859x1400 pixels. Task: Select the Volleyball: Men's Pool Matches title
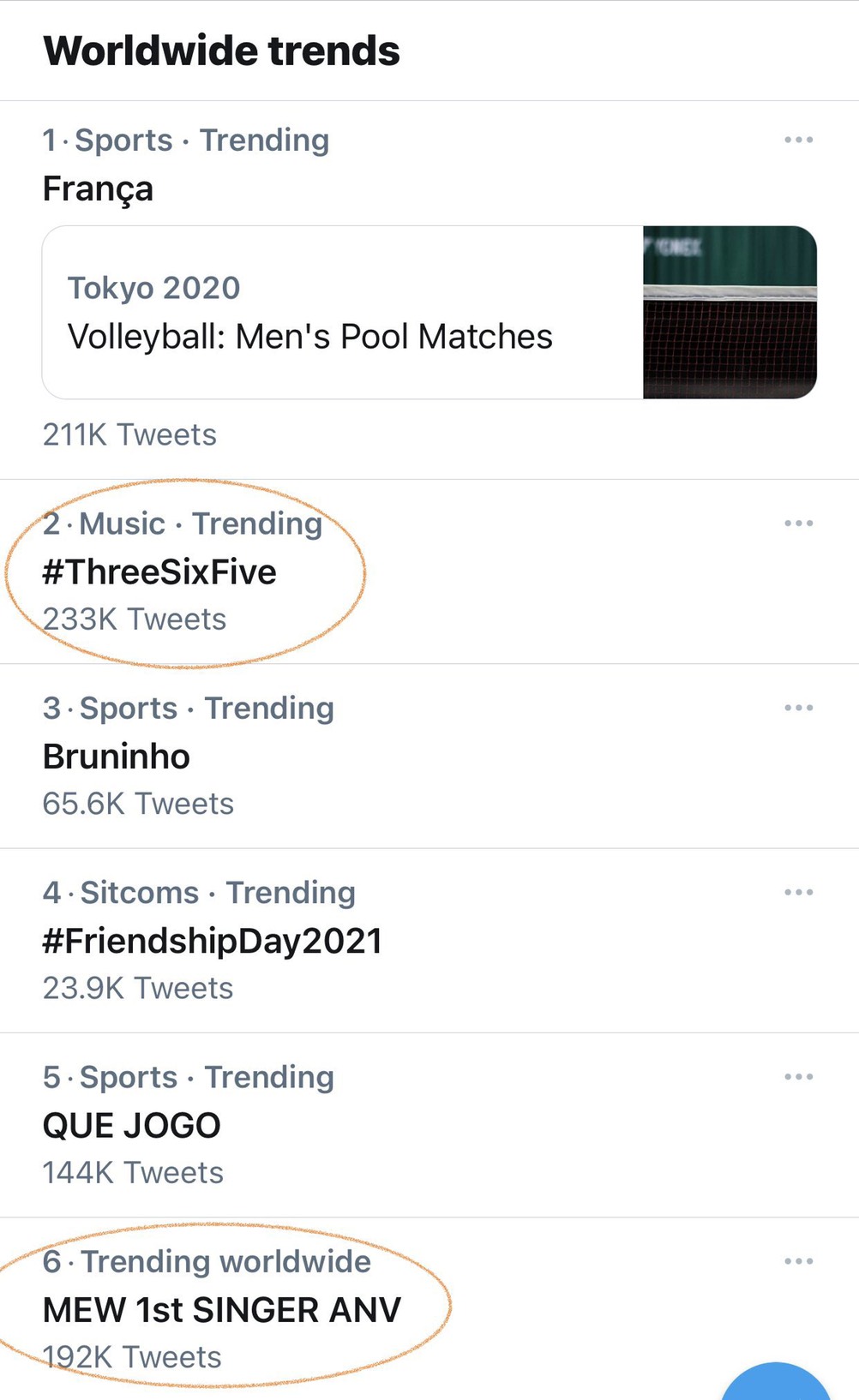(x=310, y=337)
